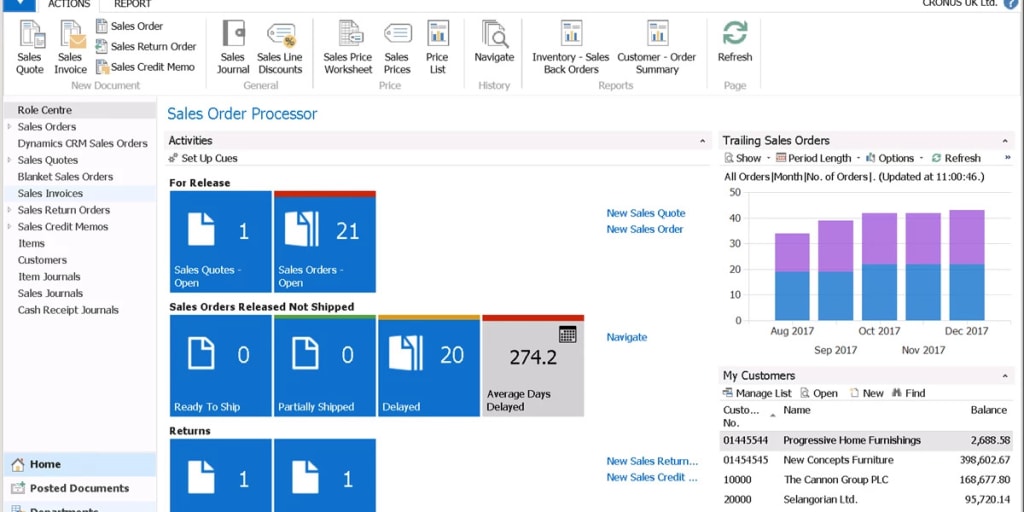The image size is (1024, 512).
Task: Open the Sales Quotes - Open tile
Action: pyautogui.click(x=221, y=242)
